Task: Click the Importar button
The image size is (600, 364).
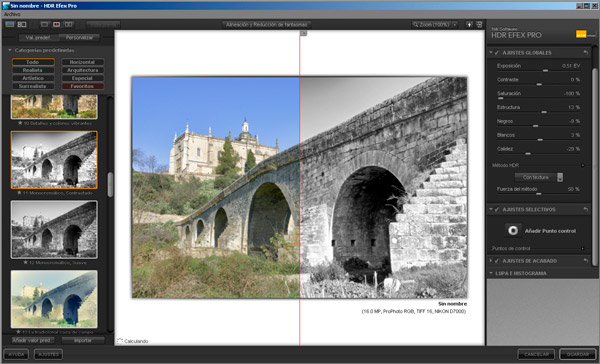Action: point(83,340)
